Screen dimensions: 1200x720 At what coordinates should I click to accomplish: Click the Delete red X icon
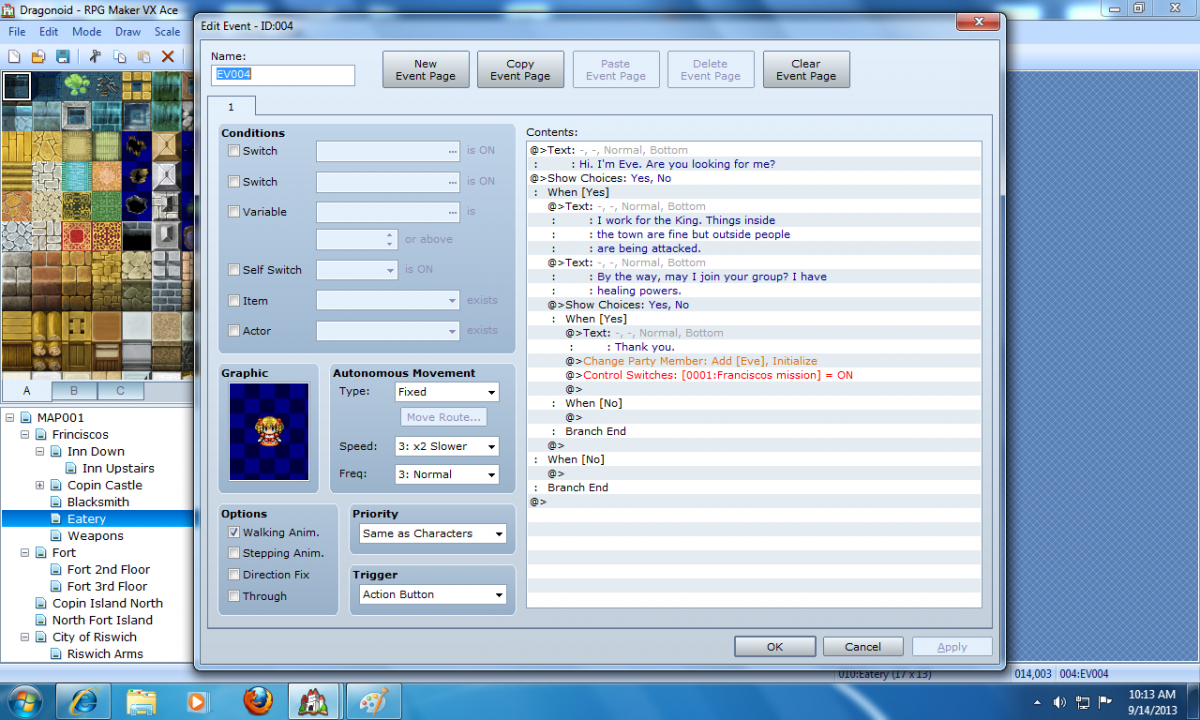[168, 57]
